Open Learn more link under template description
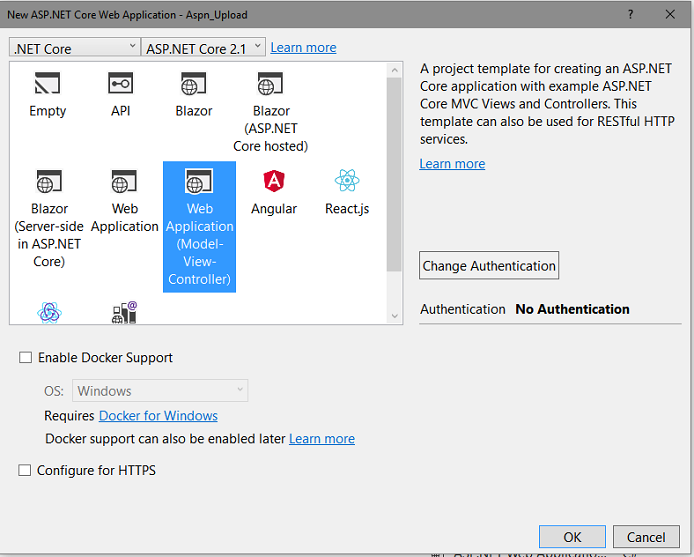Viewport: 694px width, 557px height. [452, 164]
